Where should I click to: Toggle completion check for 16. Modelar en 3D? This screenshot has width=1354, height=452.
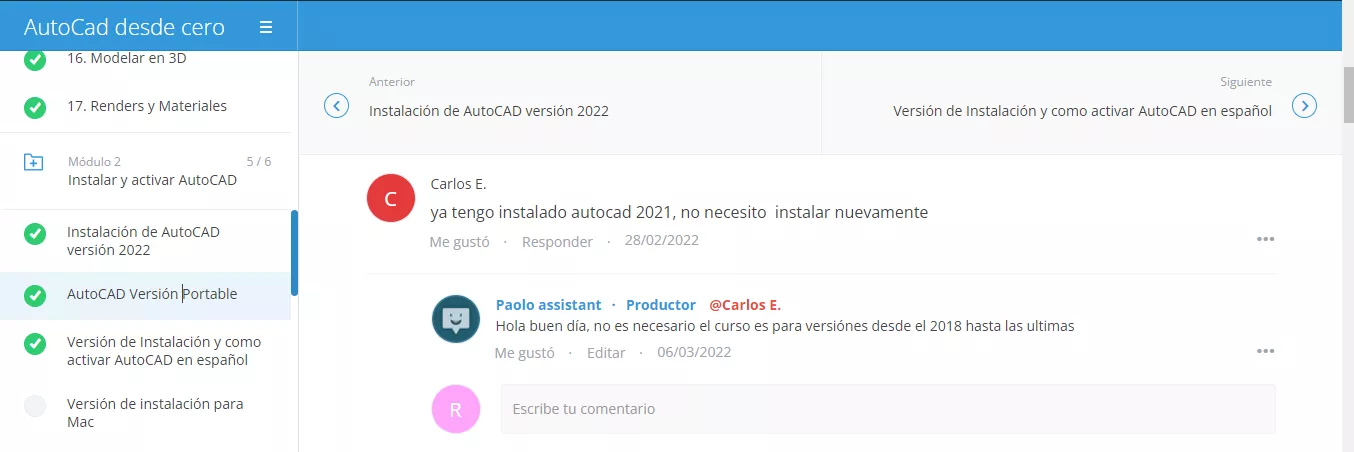click(35, 59)
